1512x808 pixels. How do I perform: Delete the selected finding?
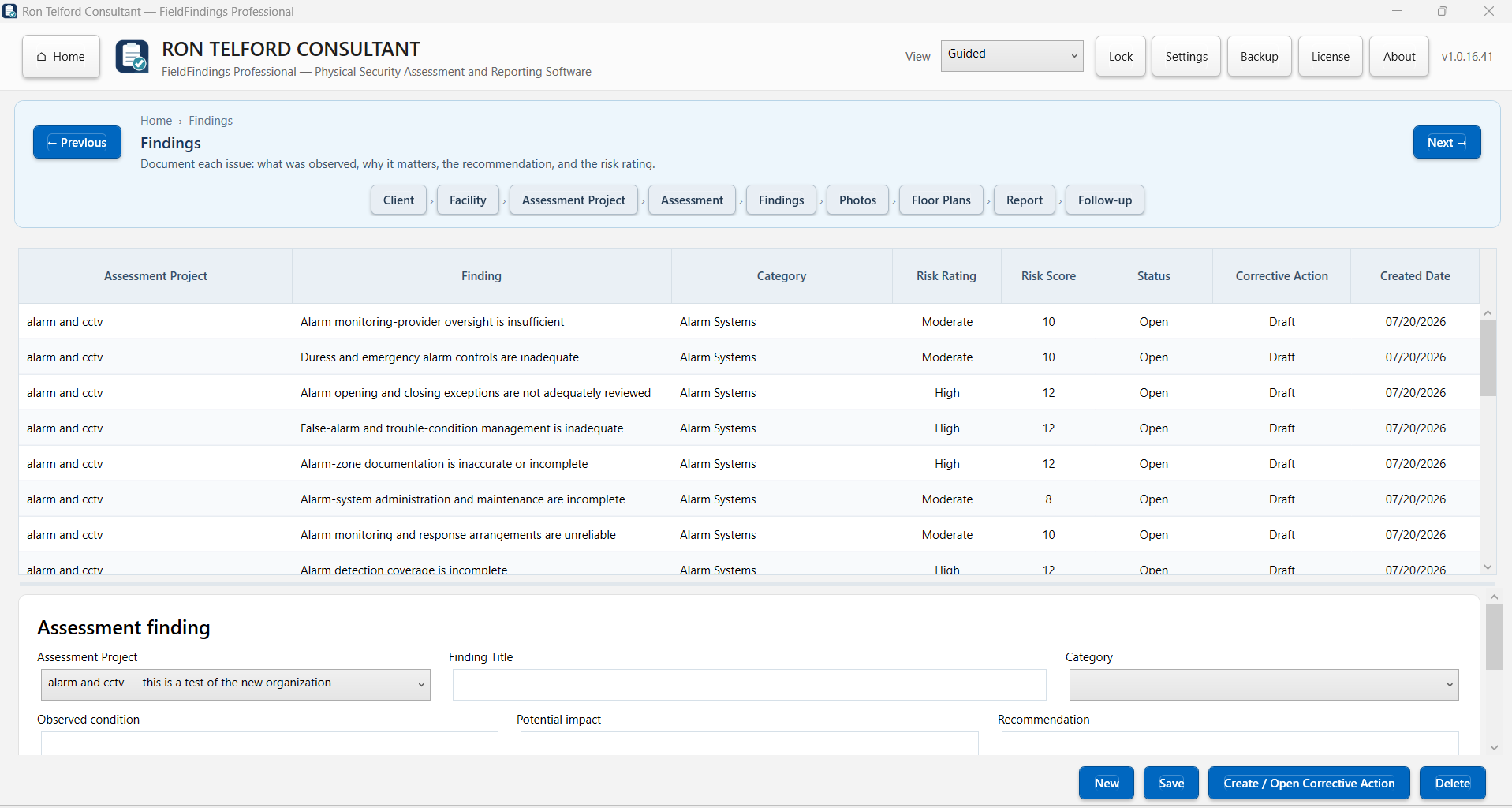tap(1453, 783)
